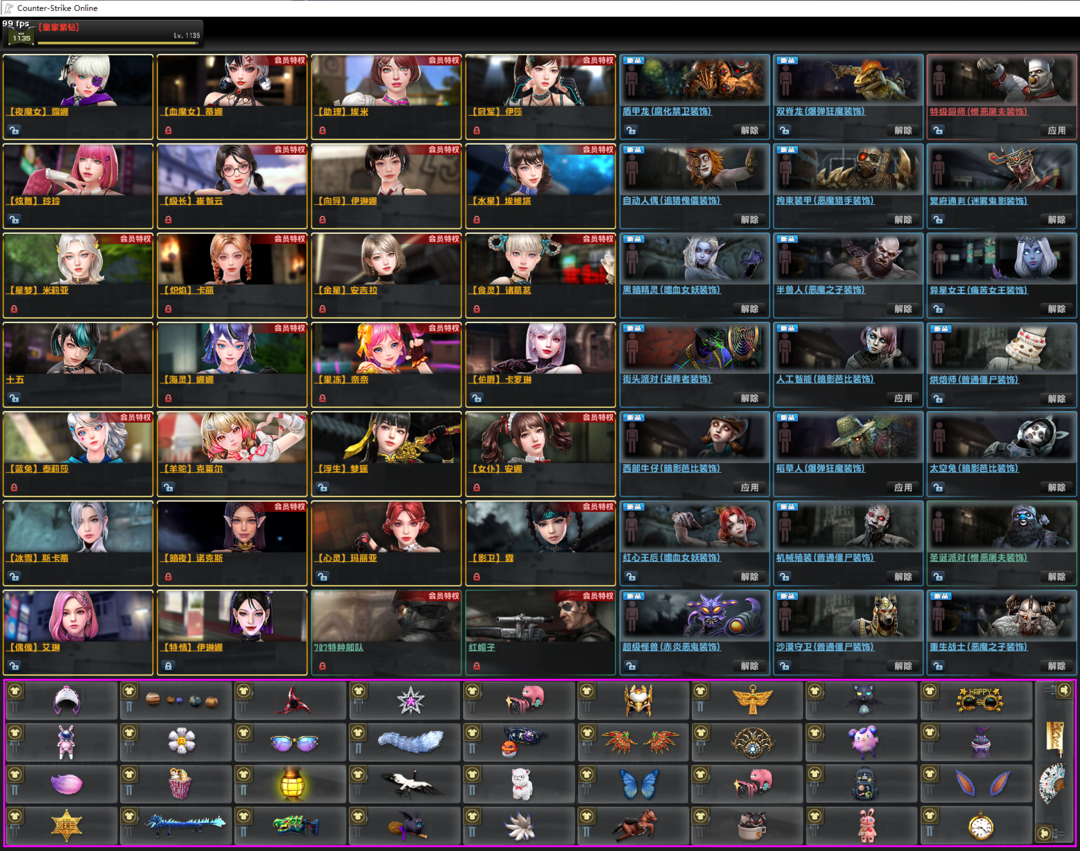Select the white cat plush accessory
1080x851 pixels.
click(x=521, y=784)
